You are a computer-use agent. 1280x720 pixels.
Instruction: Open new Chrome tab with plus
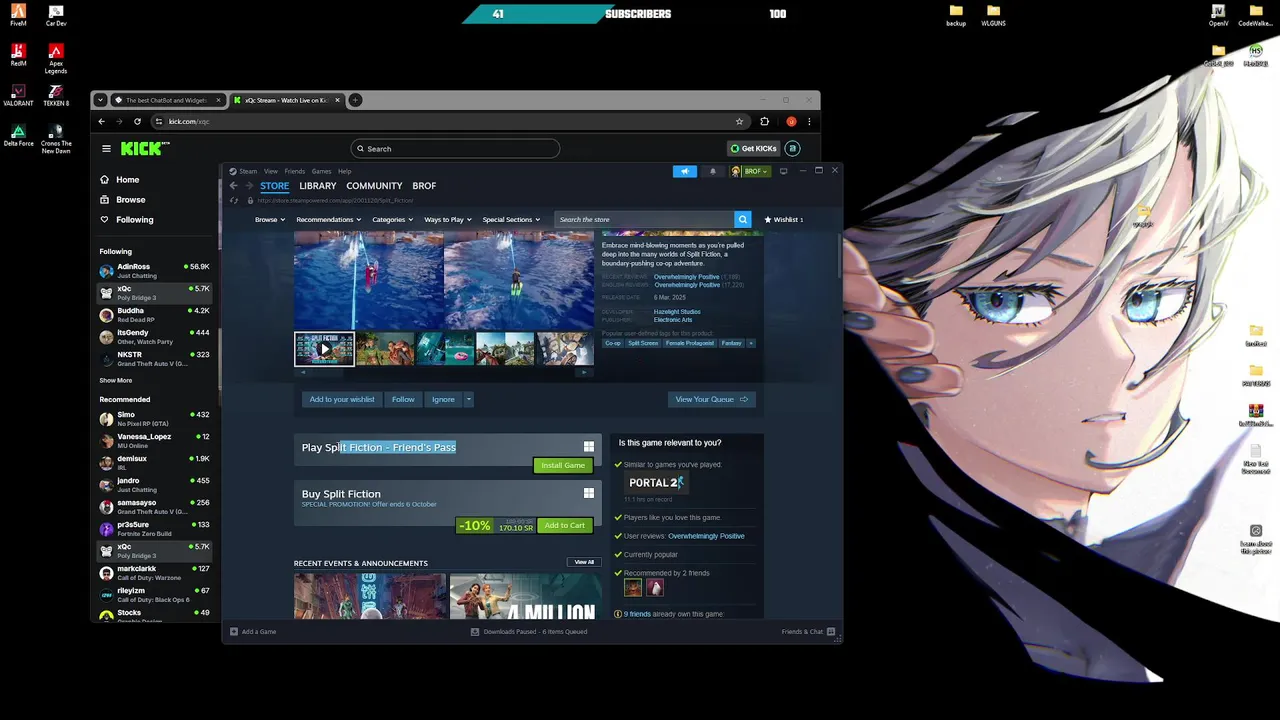pos(355,100)
